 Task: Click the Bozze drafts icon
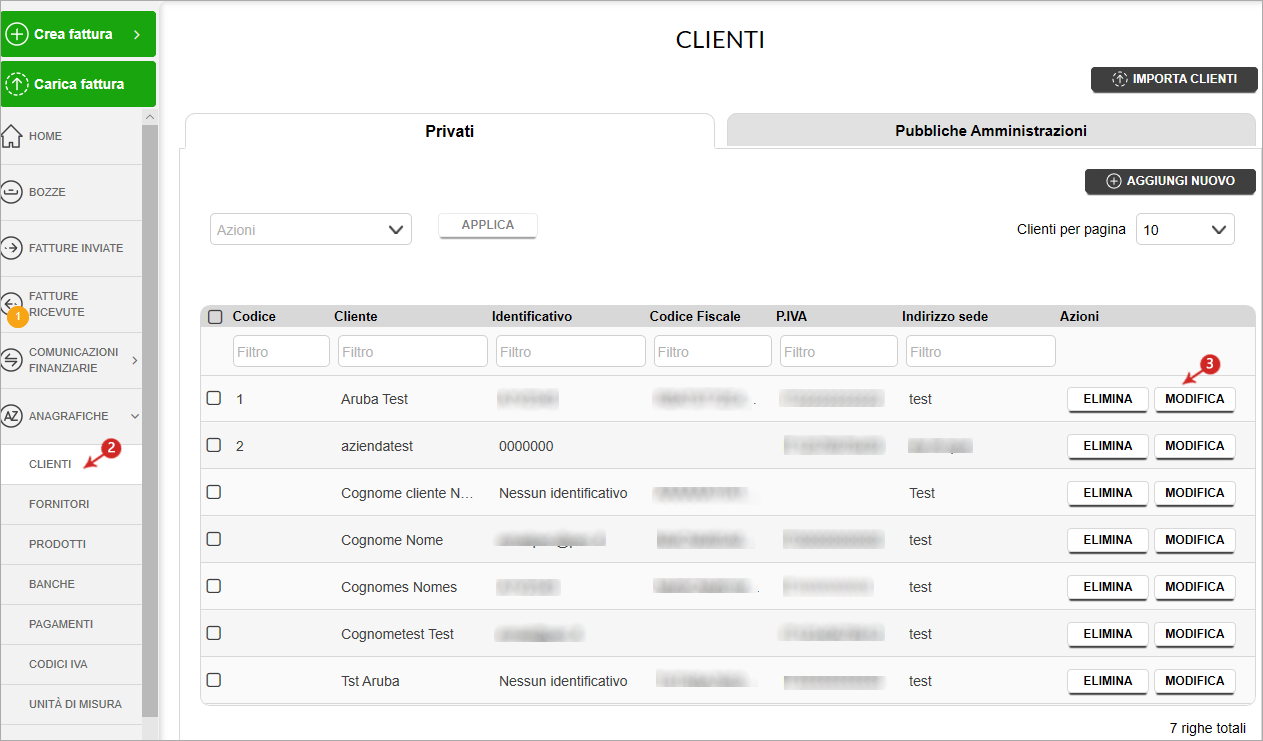tap(11, 192)
